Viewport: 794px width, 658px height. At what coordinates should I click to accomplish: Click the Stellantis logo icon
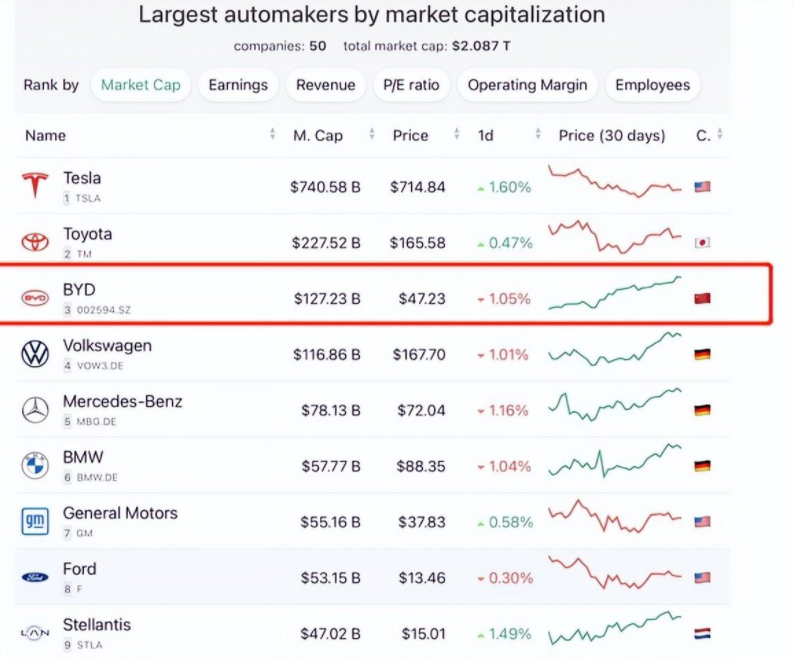click(35, 633)
